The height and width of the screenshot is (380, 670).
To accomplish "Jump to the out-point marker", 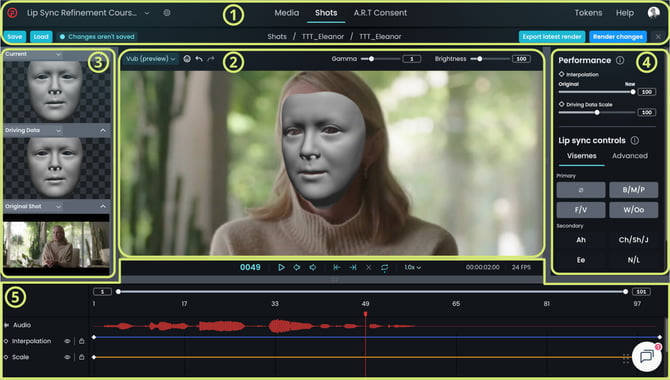I will (353, 267).
